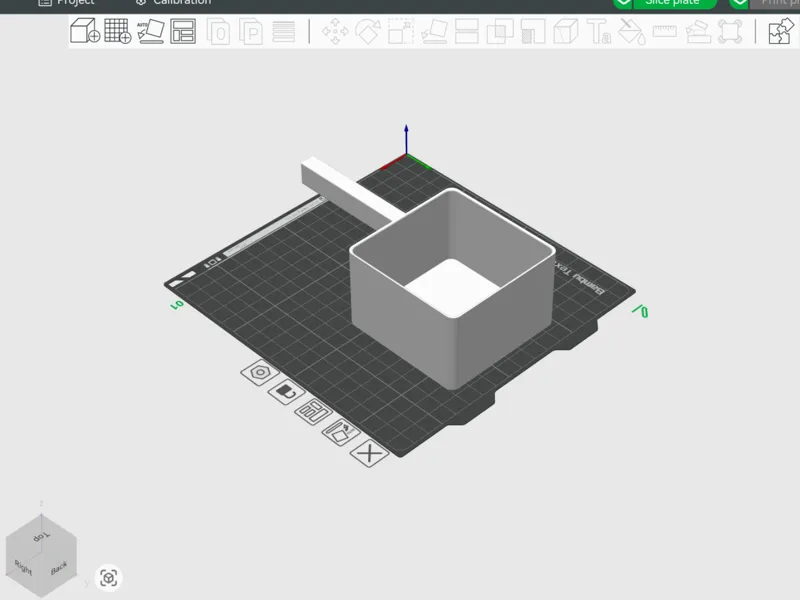Image resolution: width=800 pixels, height=600 pixels.
Task: Click Top face of view cube
Action: [x=41, y=536]
